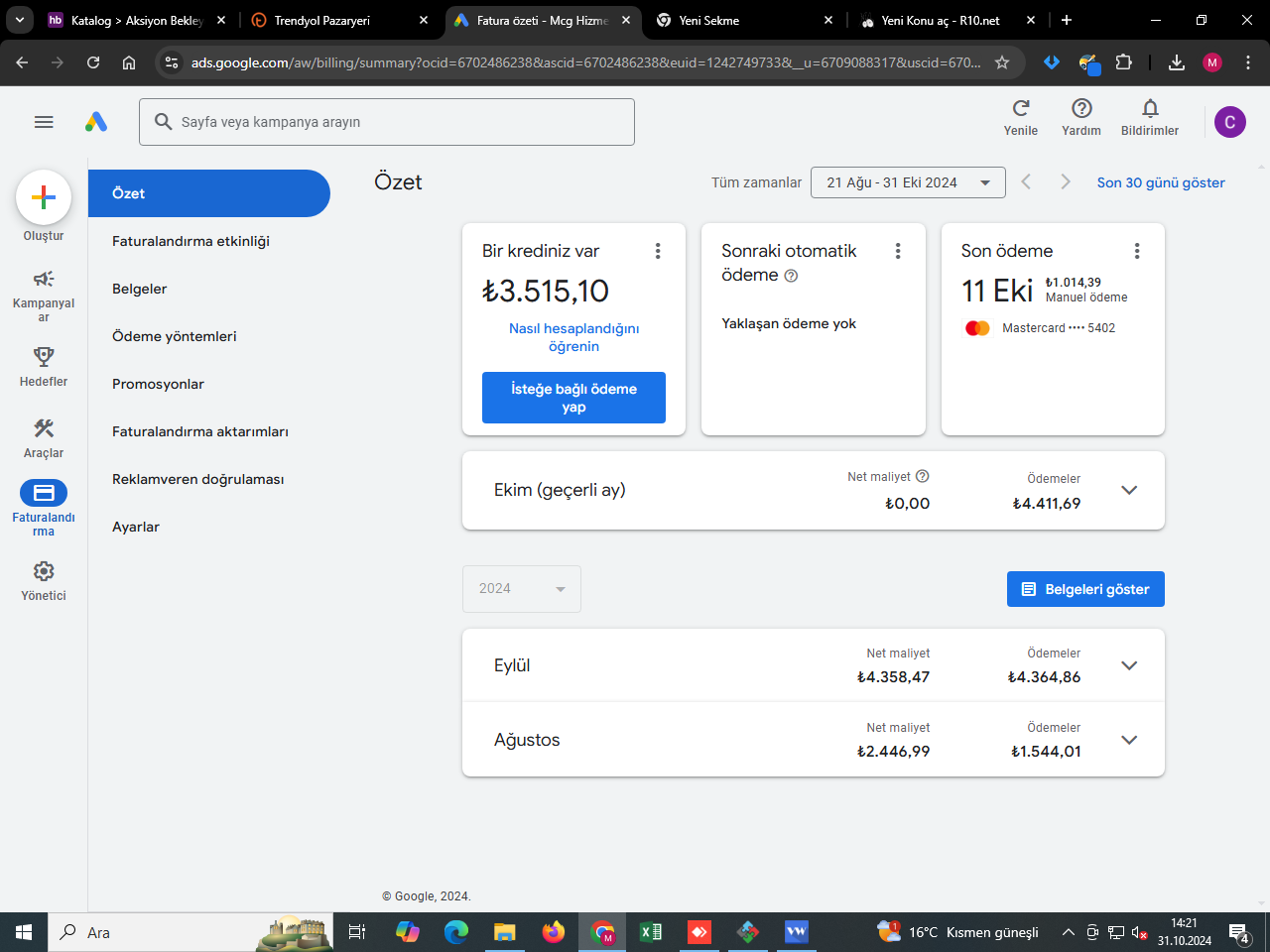
Task: Open the date range dropdown 21 Ağu - 31 Eki 2024
Action: tap(908, 182)
